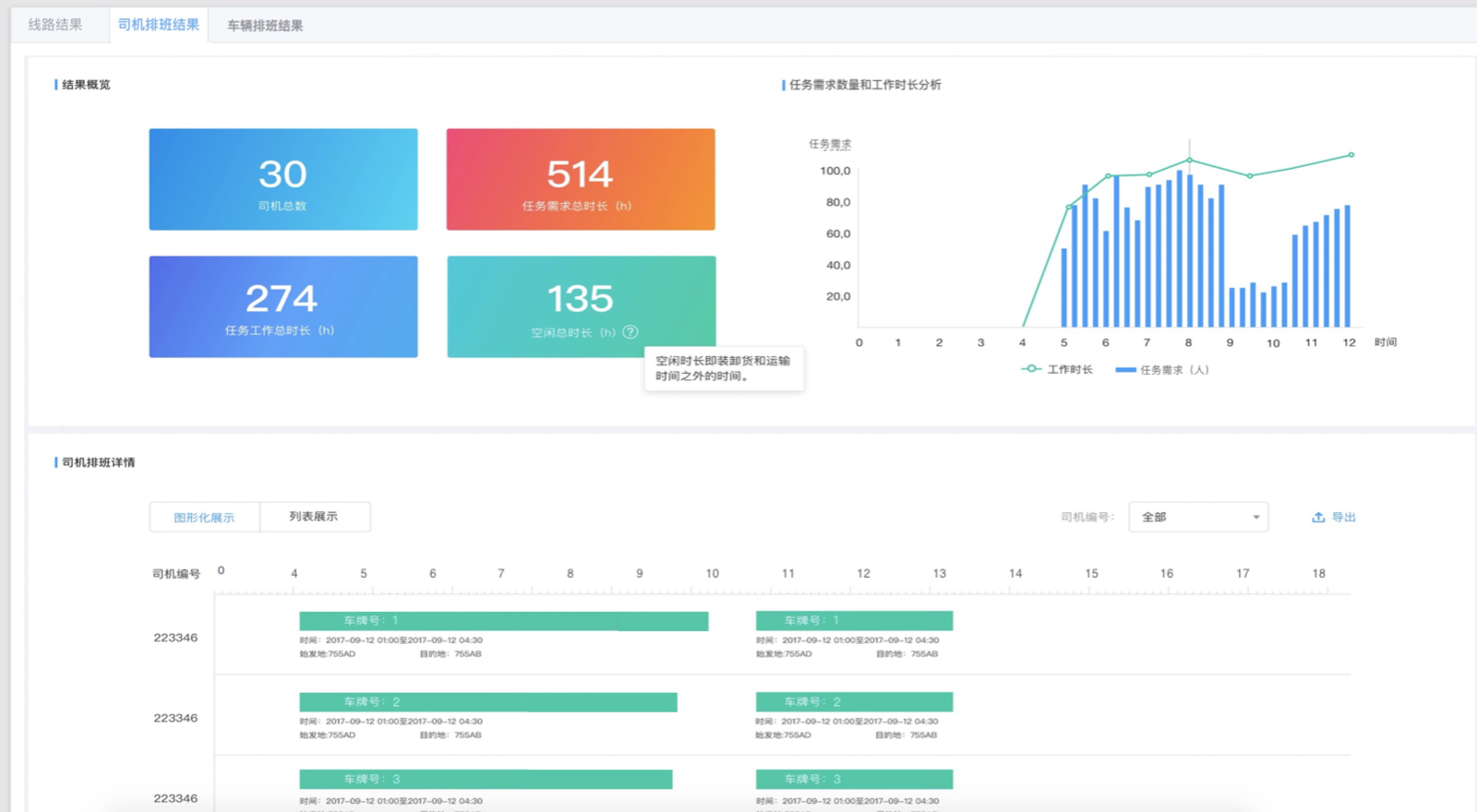1477x812 pixels.
Task: Click the first 车牌号：1 schedule bar
Action: pyautogui.click(x=504, y=621)
